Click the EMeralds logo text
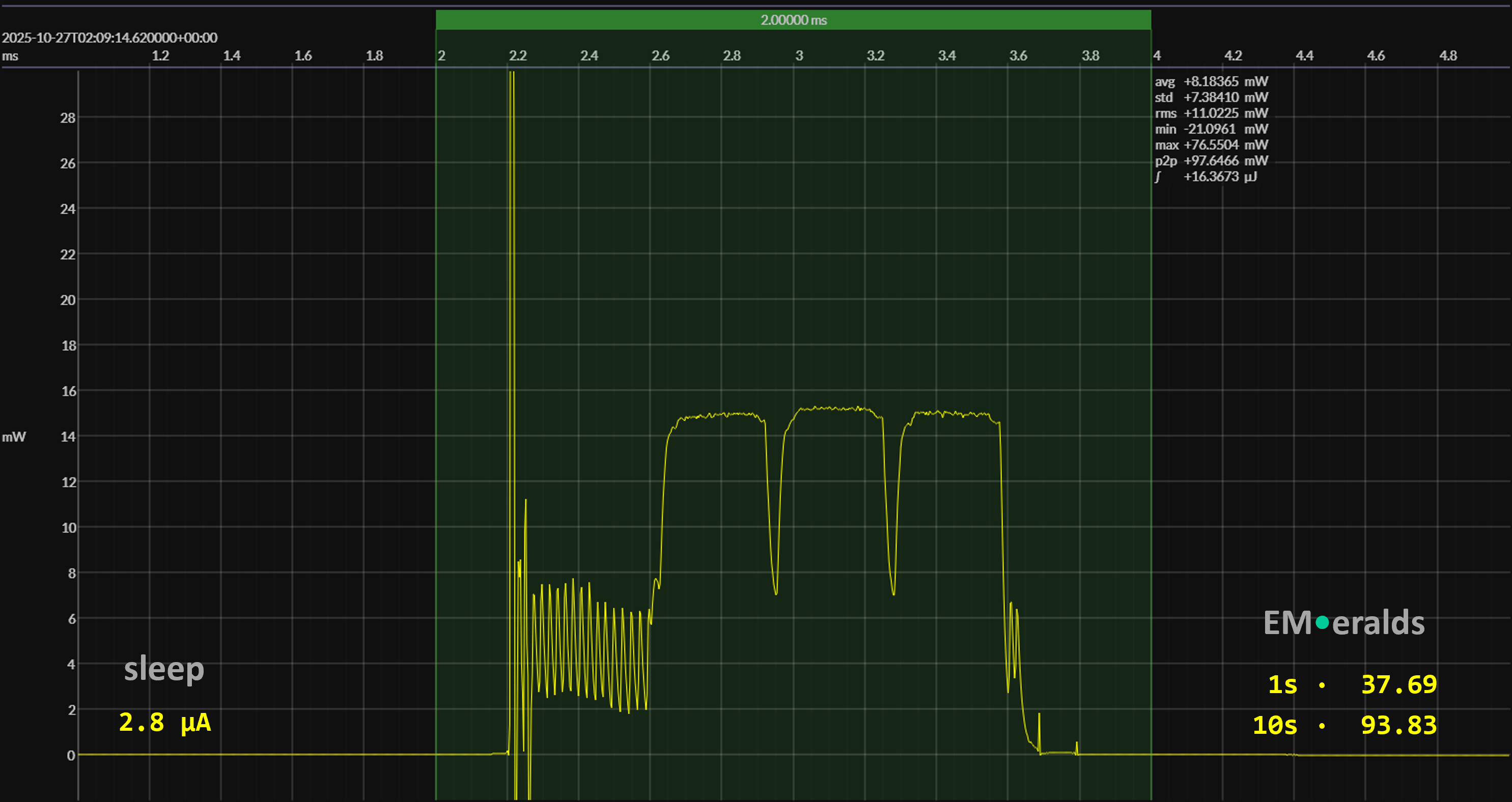 click(1343, 622)
